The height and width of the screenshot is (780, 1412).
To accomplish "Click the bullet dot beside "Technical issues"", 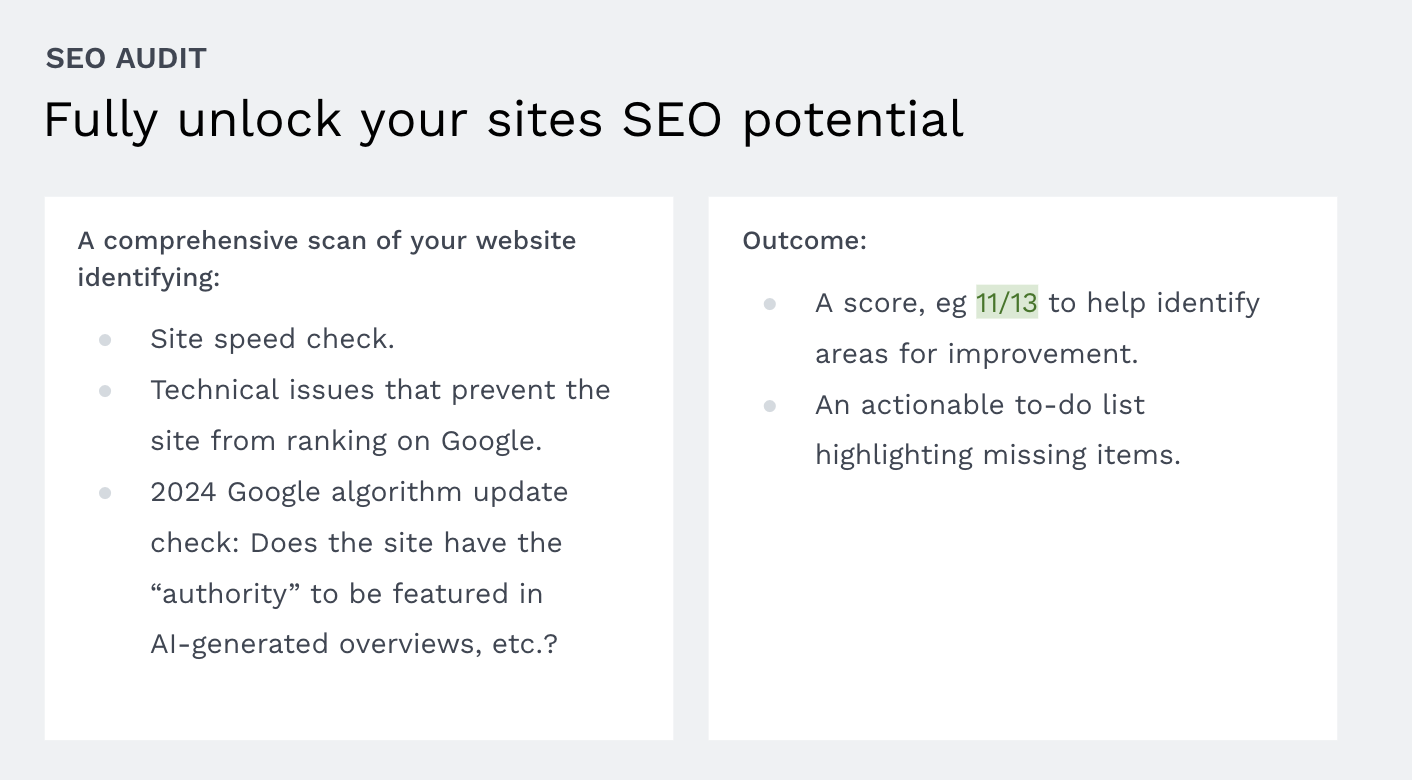I will 105,391.
